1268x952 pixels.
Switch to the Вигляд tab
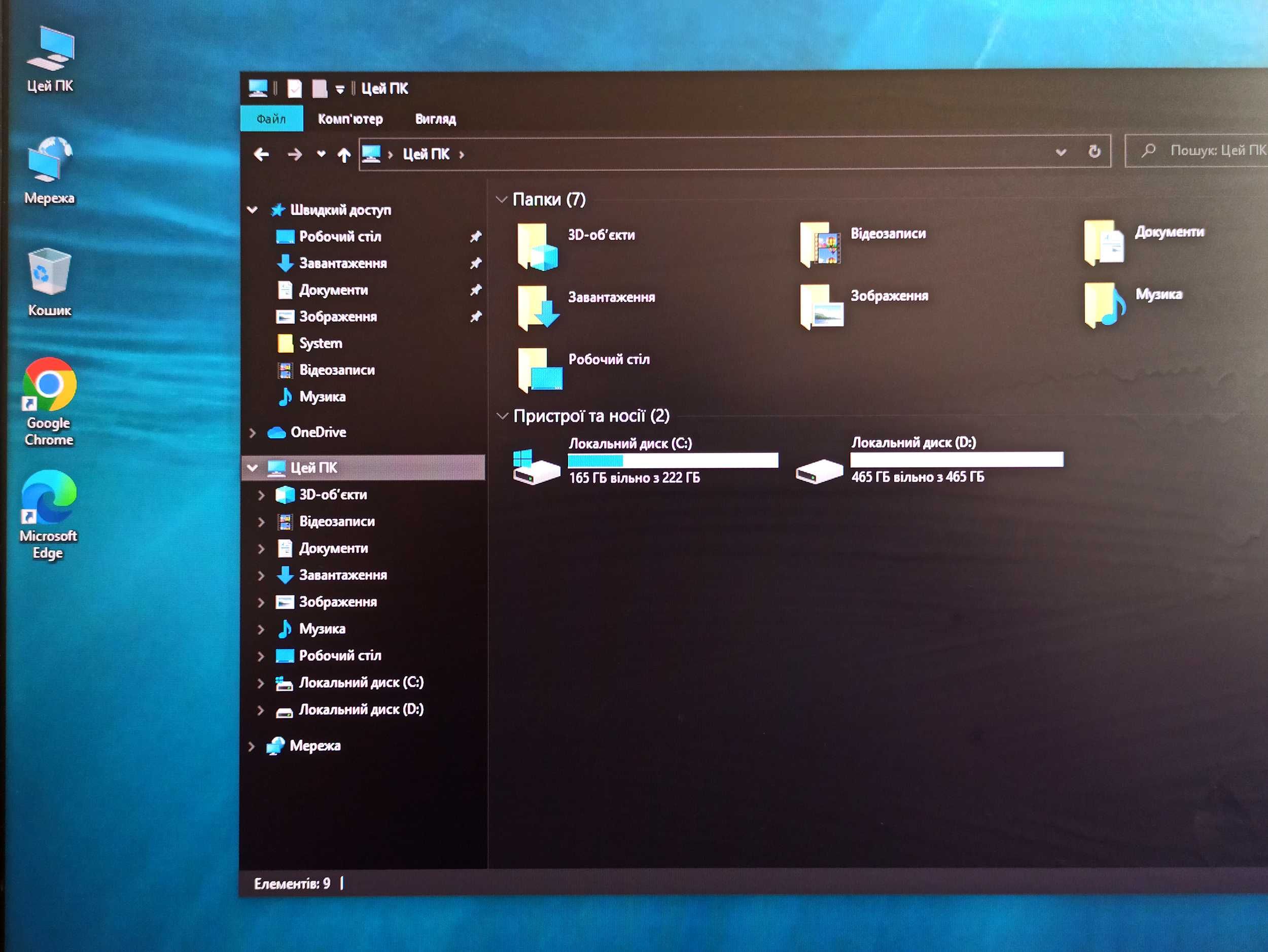[x=435, y=119]
